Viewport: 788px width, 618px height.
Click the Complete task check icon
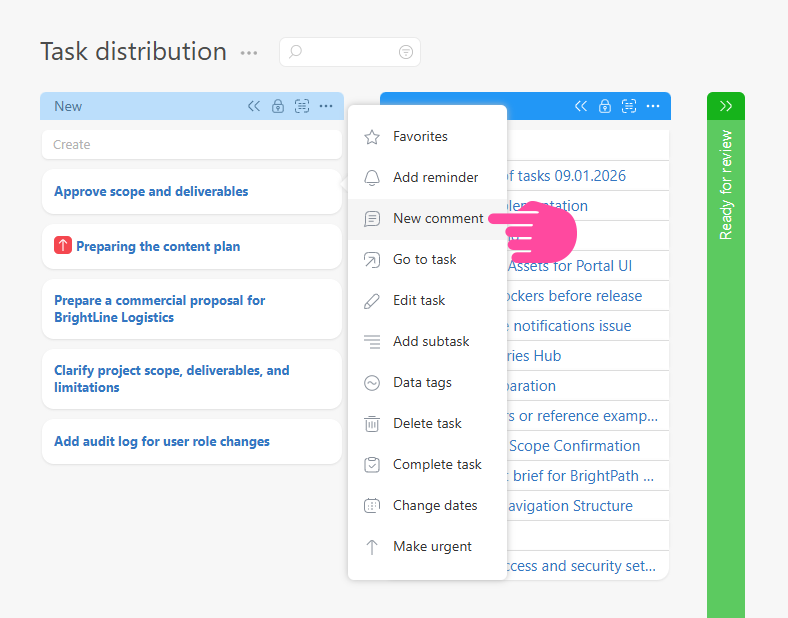tap(372, 465)
